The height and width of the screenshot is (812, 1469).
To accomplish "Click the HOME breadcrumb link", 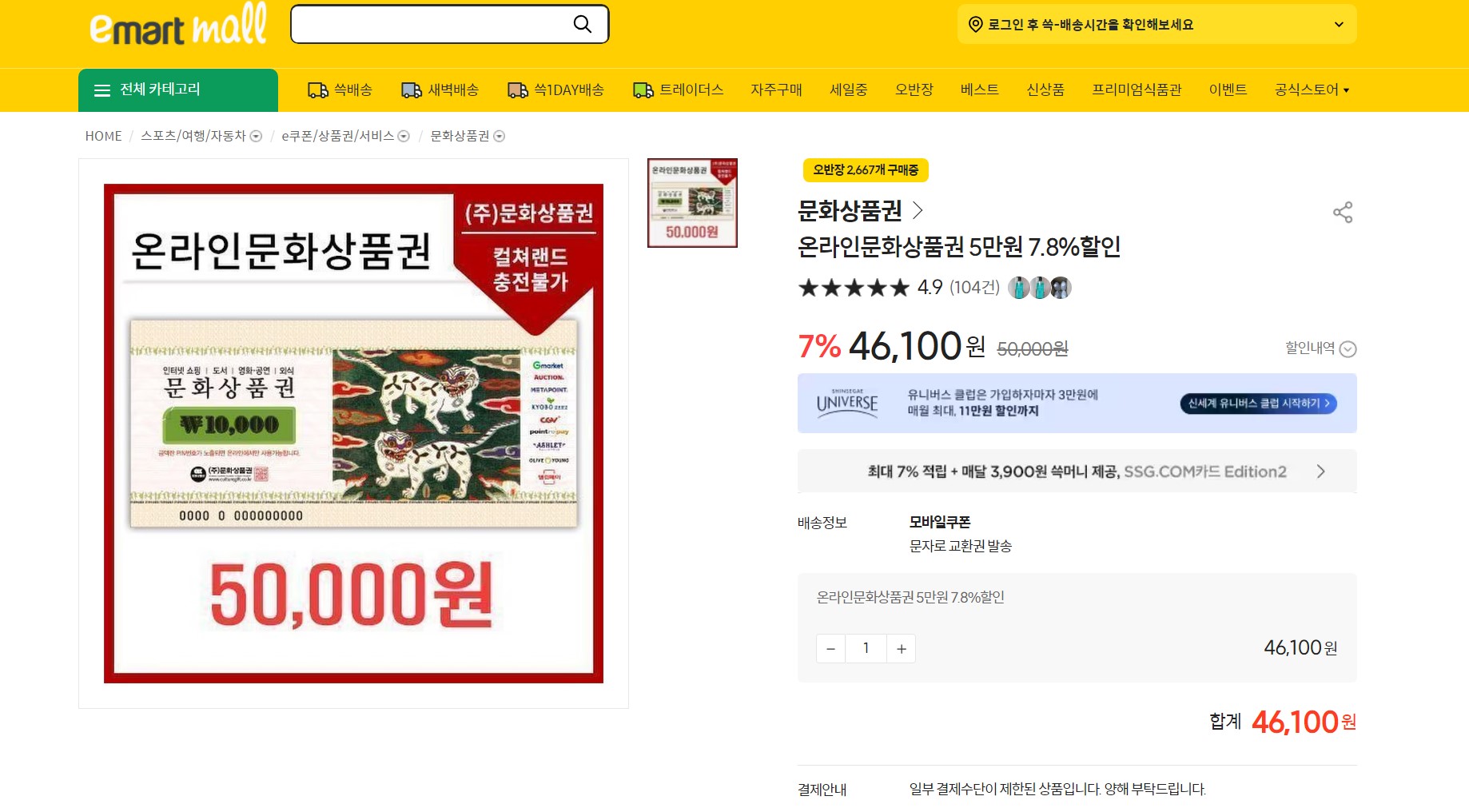I will 104,137.
